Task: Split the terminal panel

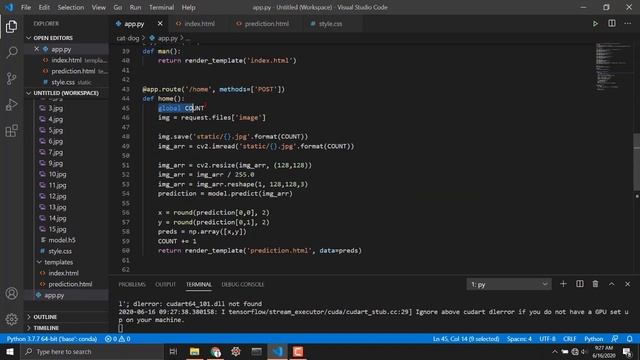Action: coord(580,284)
